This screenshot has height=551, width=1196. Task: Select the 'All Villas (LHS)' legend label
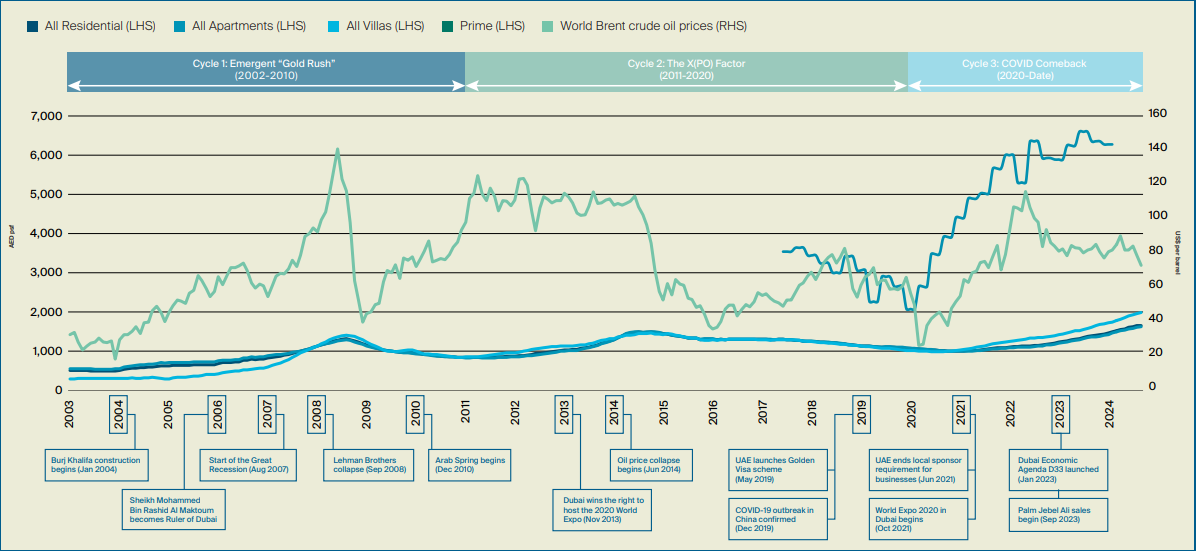click(x=385, y=26)
